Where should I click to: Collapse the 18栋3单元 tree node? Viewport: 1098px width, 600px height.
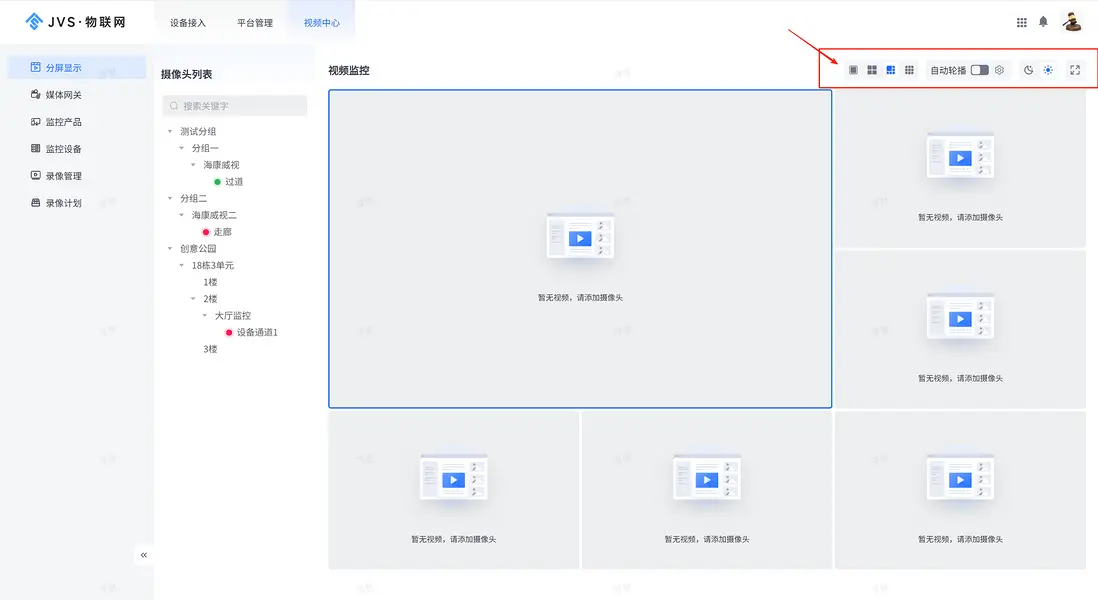pos(182,265)
